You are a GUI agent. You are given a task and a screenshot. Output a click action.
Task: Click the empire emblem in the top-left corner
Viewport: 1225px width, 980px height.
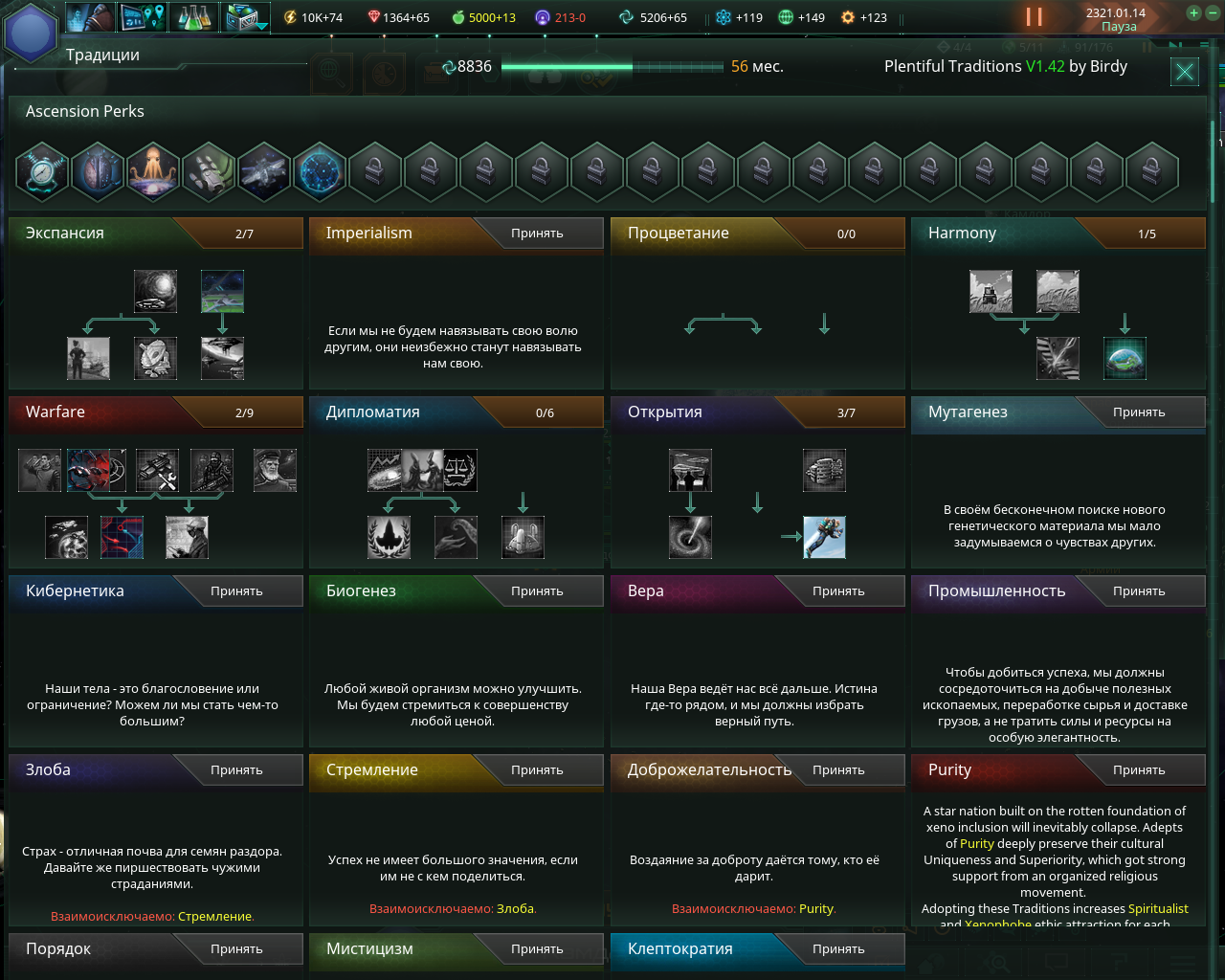point(31,33)
